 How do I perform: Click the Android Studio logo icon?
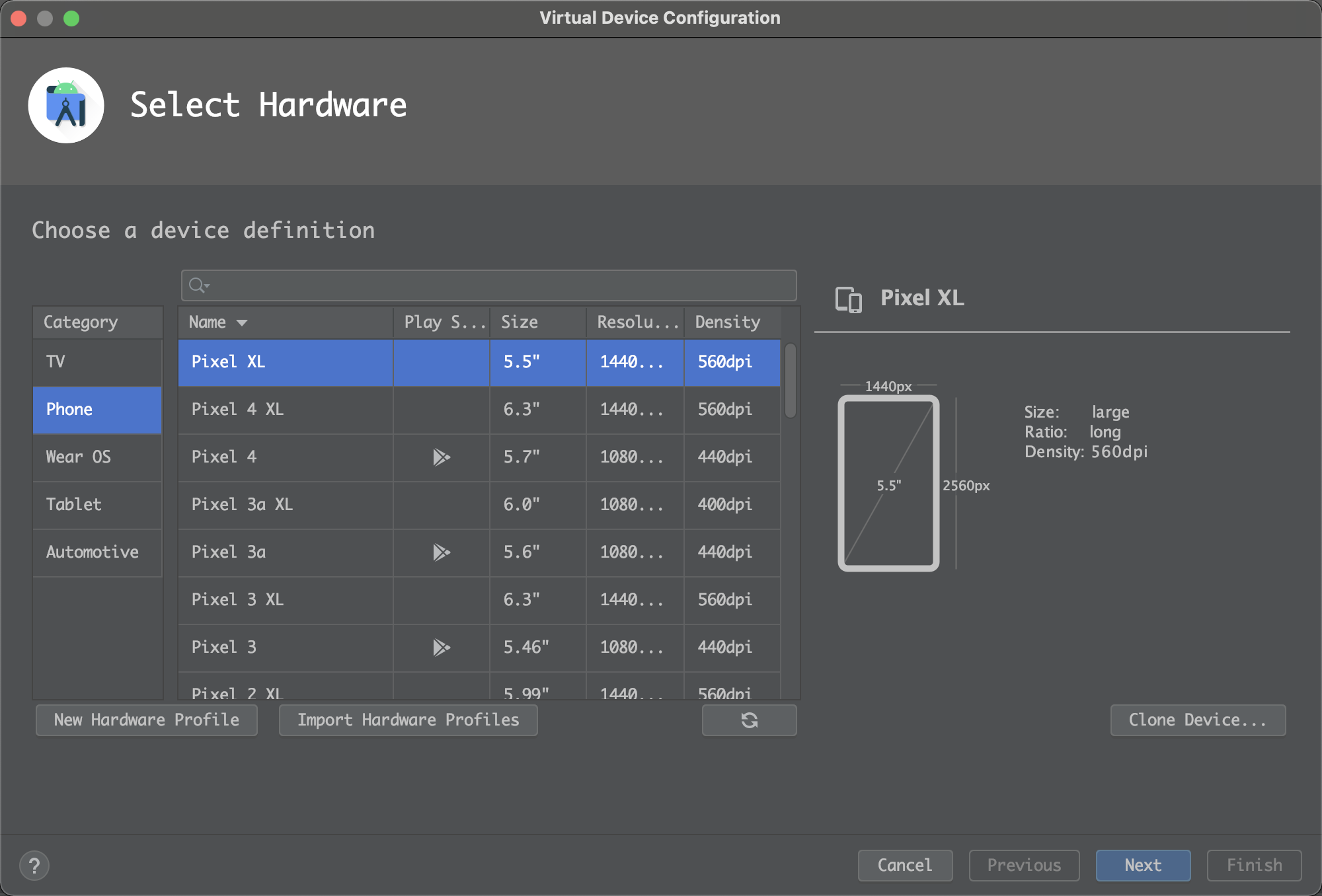coord(66,105)
